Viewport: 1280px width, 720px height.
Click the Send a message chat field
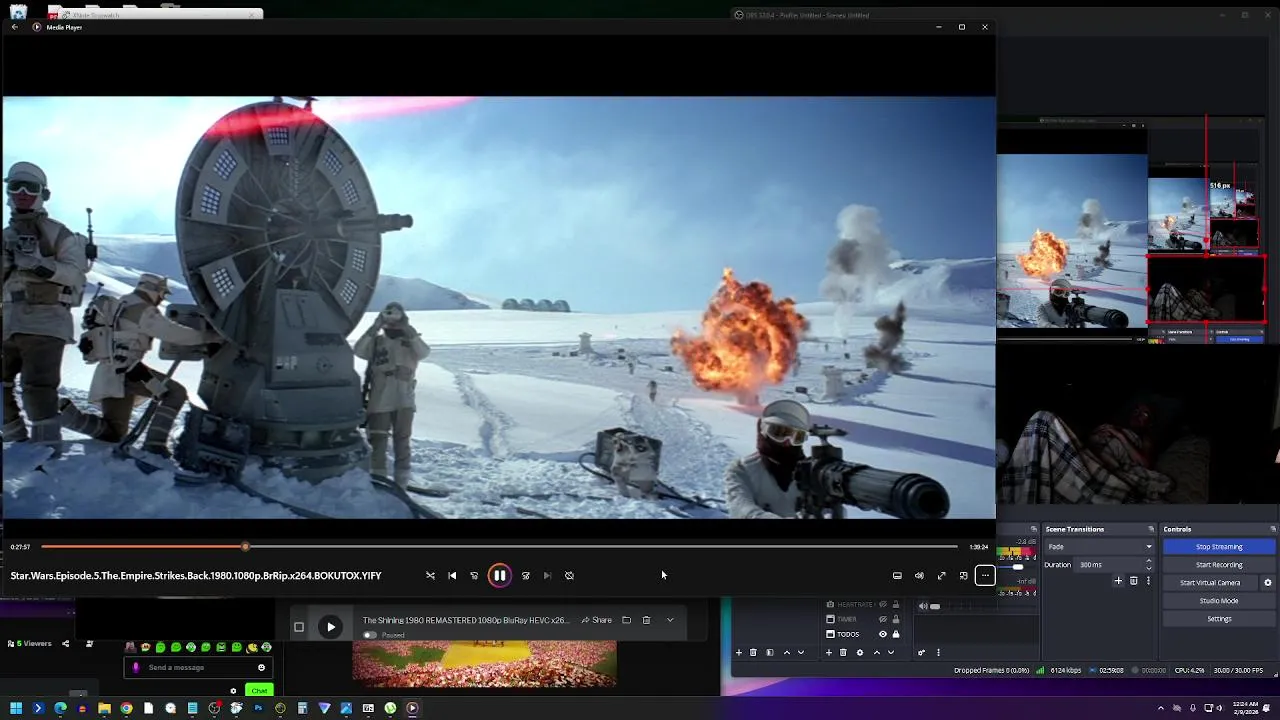(198, 667)
